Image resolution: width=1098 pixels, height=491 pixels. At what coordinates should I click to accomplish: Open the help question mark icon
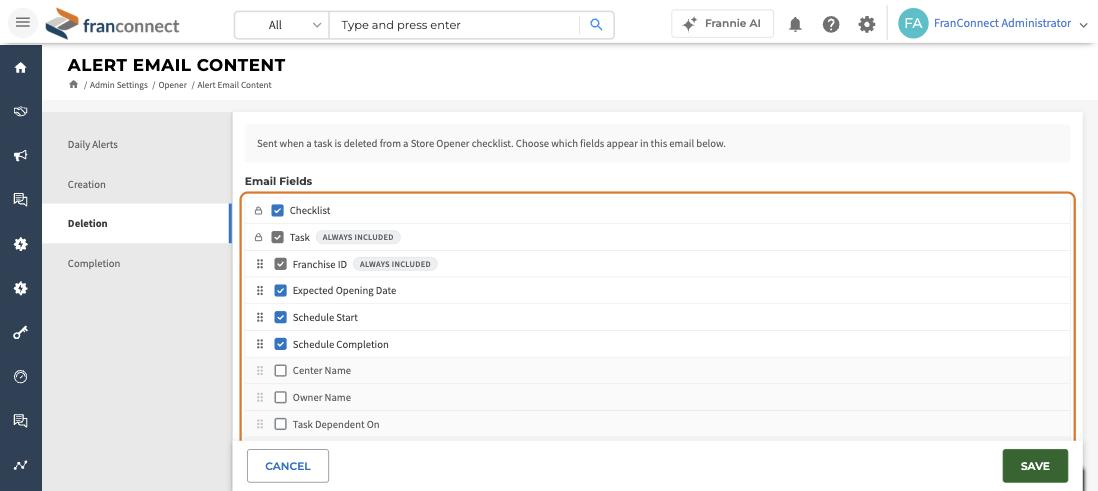[x=831, y=25]
